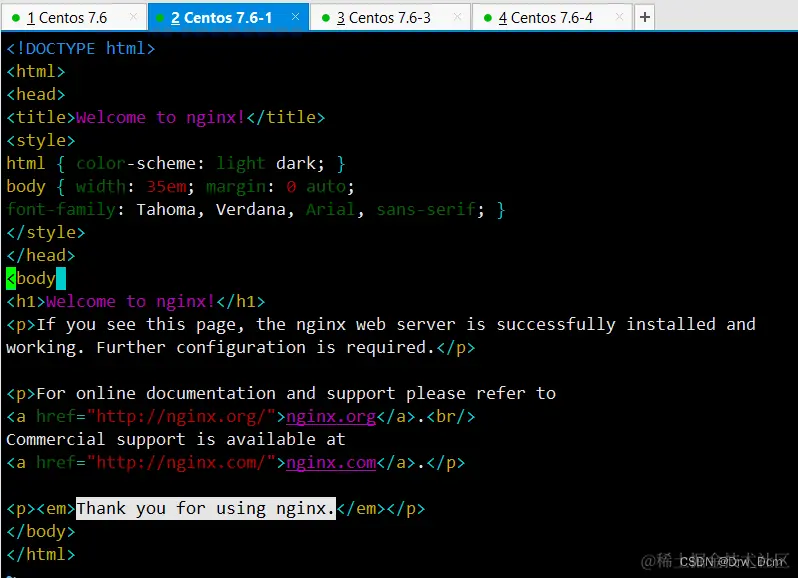Click the green status dot on 1 Centos 7.6 tab
The width and height of the screenshot is (798, 578).
[16, 18]
